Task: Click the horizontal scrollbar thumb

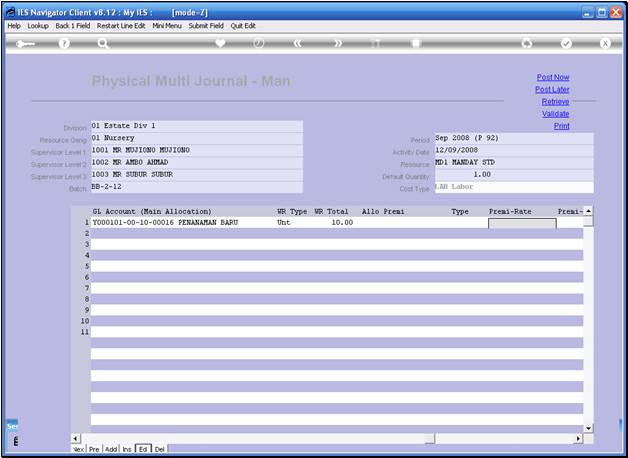Action: point(430,439)
